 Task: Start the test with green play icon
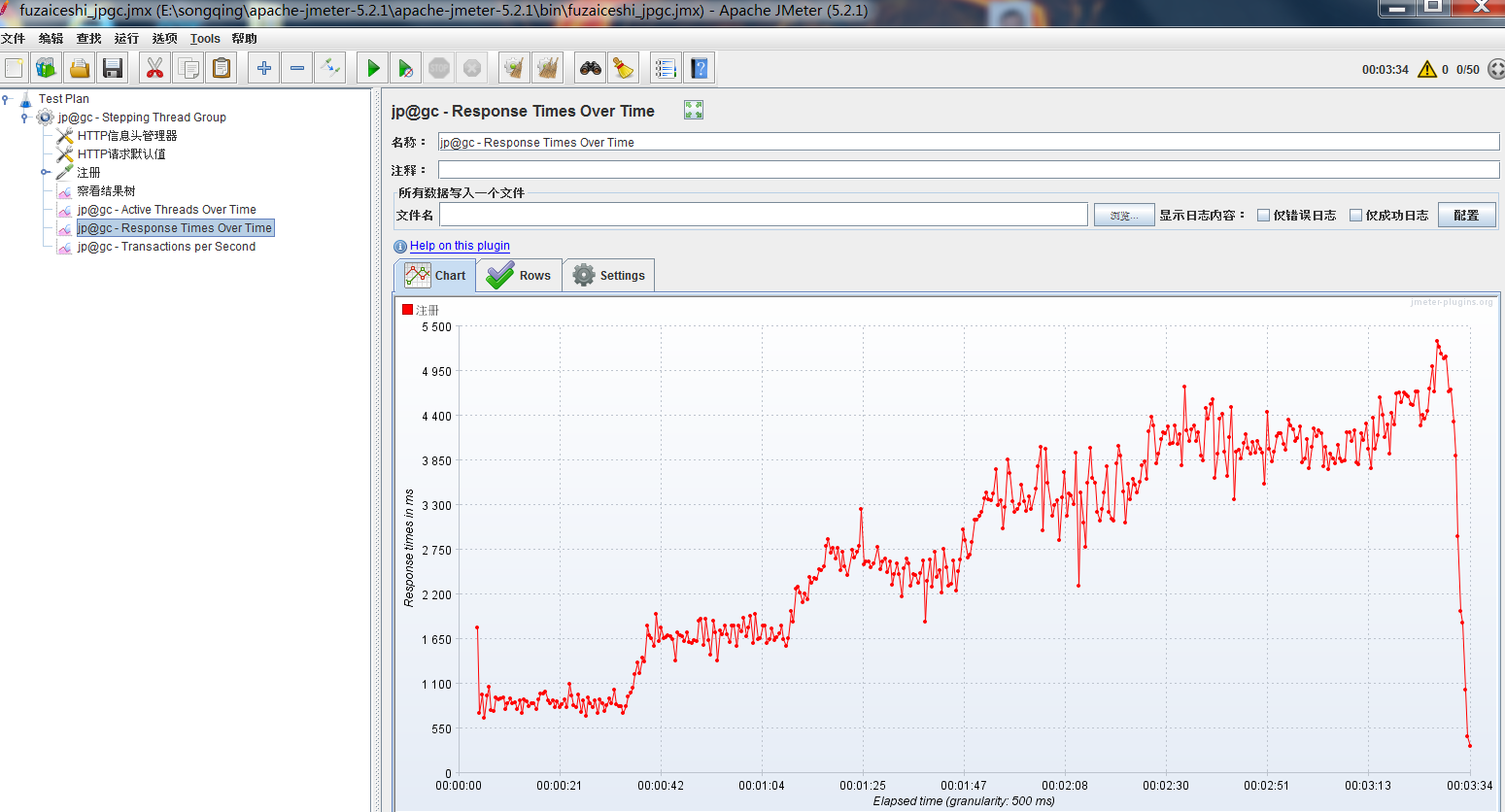372,68
